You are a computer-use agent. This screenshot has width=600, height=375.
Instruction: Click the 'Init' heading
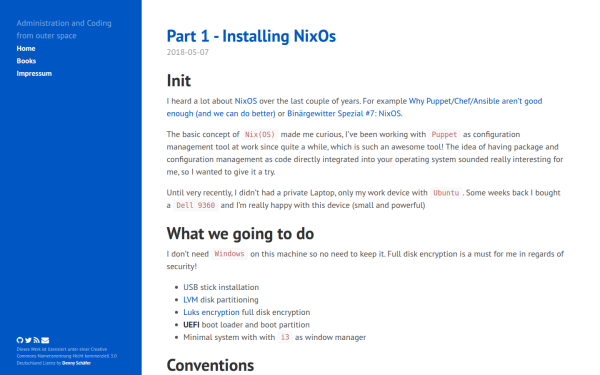179,81
